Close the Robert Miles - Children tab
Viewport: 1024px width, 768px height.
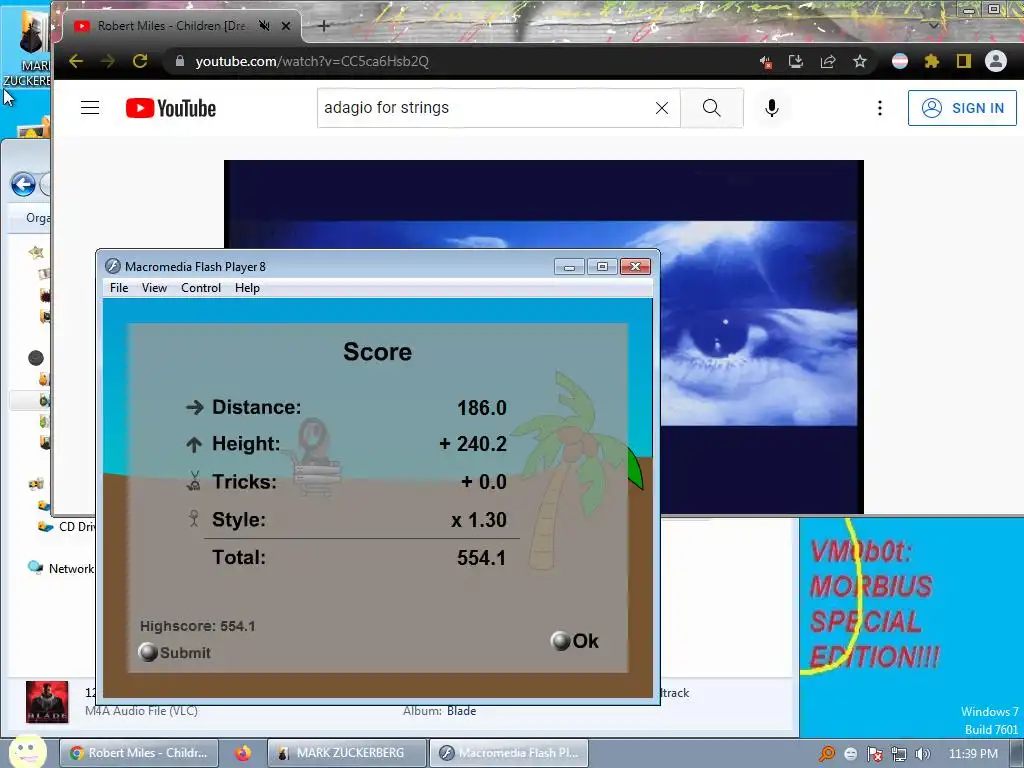pyautogui.click(x=286, y=26)
